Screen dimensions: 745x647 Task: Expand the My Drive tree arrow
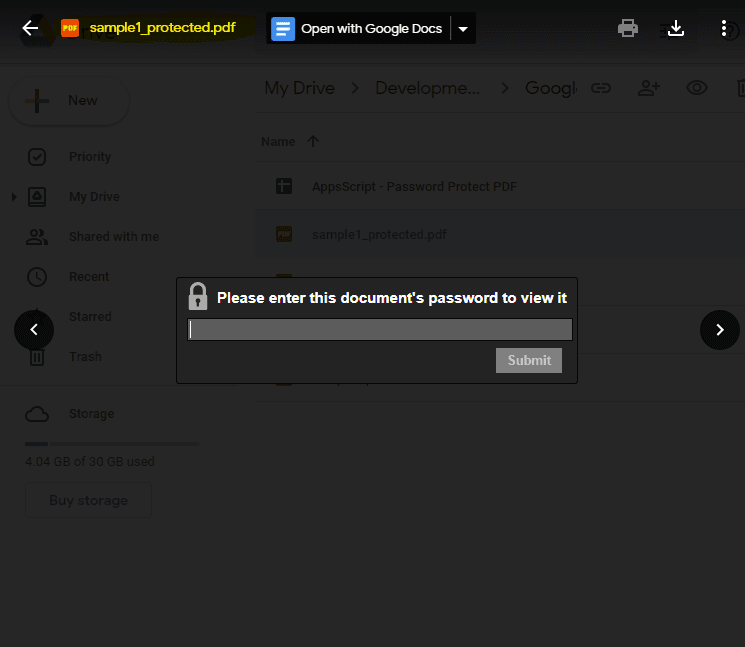tap(14, 197)
